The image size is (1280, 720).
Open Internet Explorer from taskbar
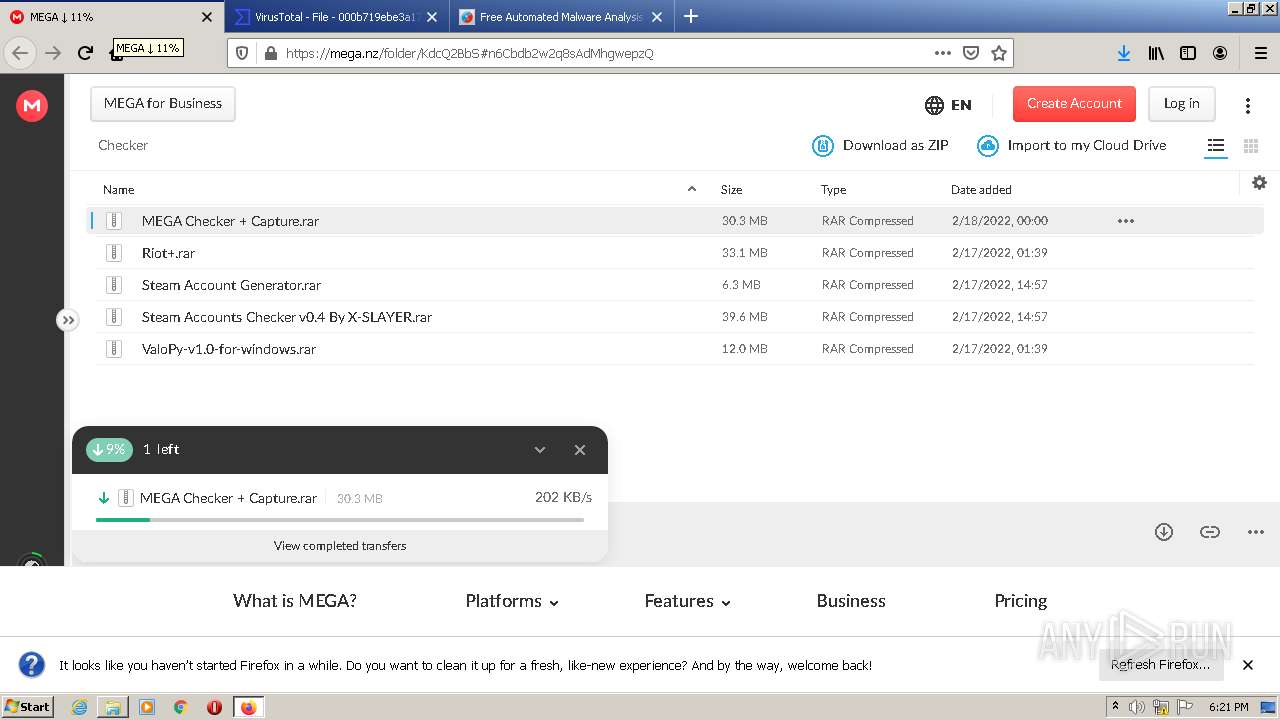click(80, 707)
